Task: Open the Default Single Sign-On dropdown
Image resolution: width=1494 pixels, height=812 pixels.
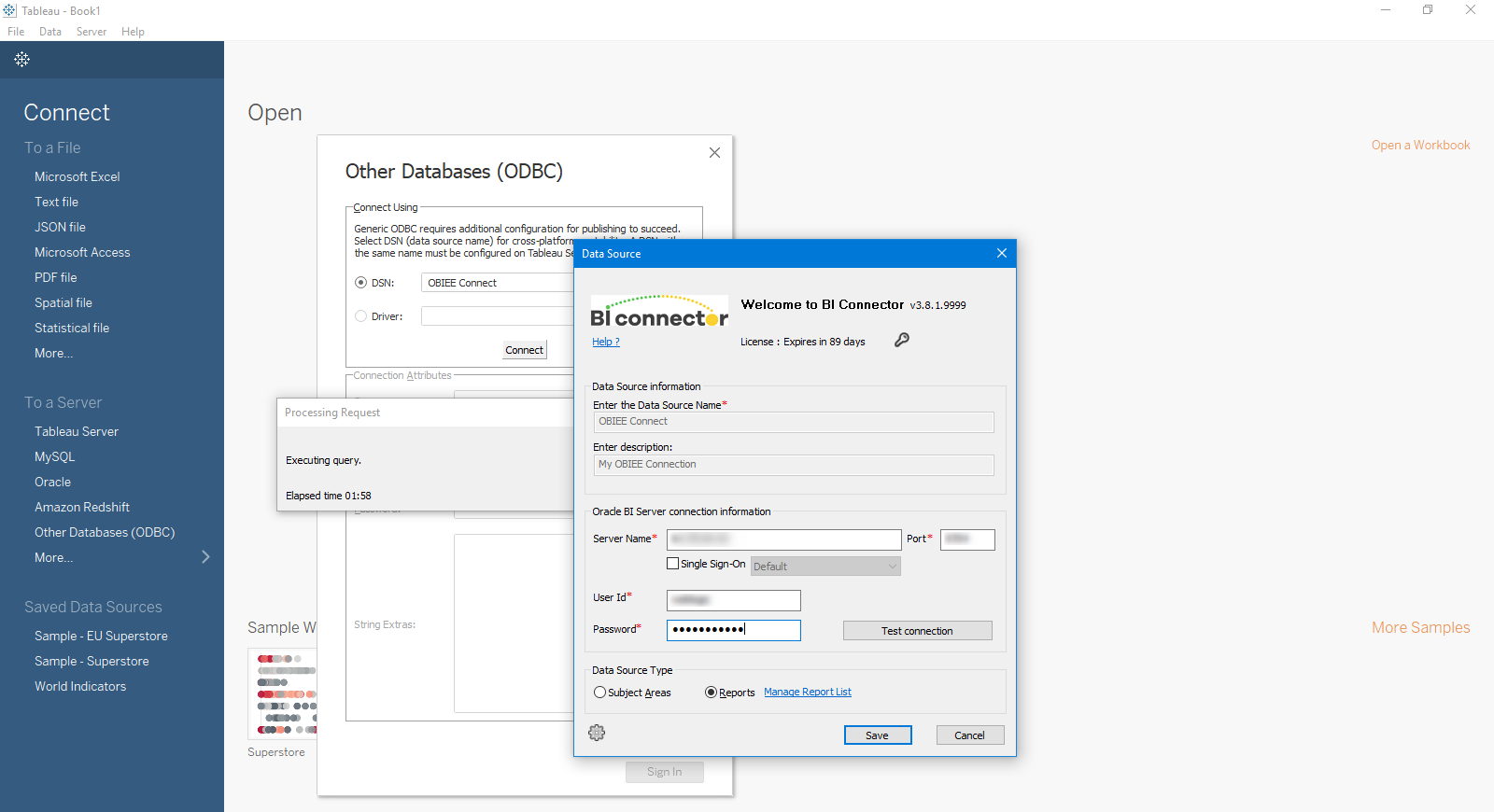Action: (825, 567)
